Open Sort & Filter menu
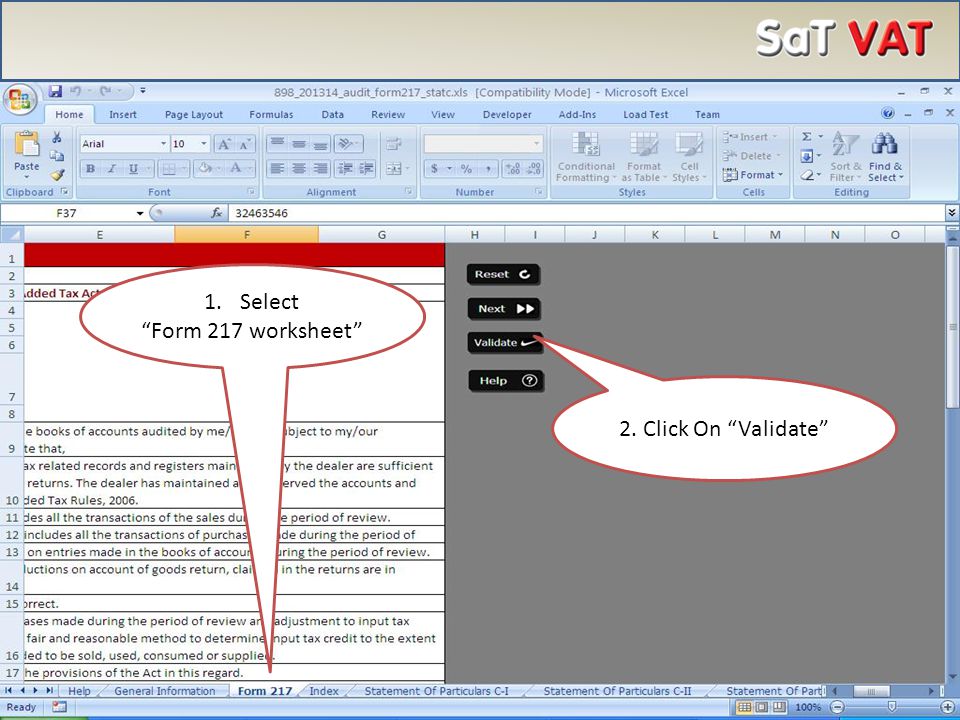Viewport: 960px width, 720px height. (846, 157)
